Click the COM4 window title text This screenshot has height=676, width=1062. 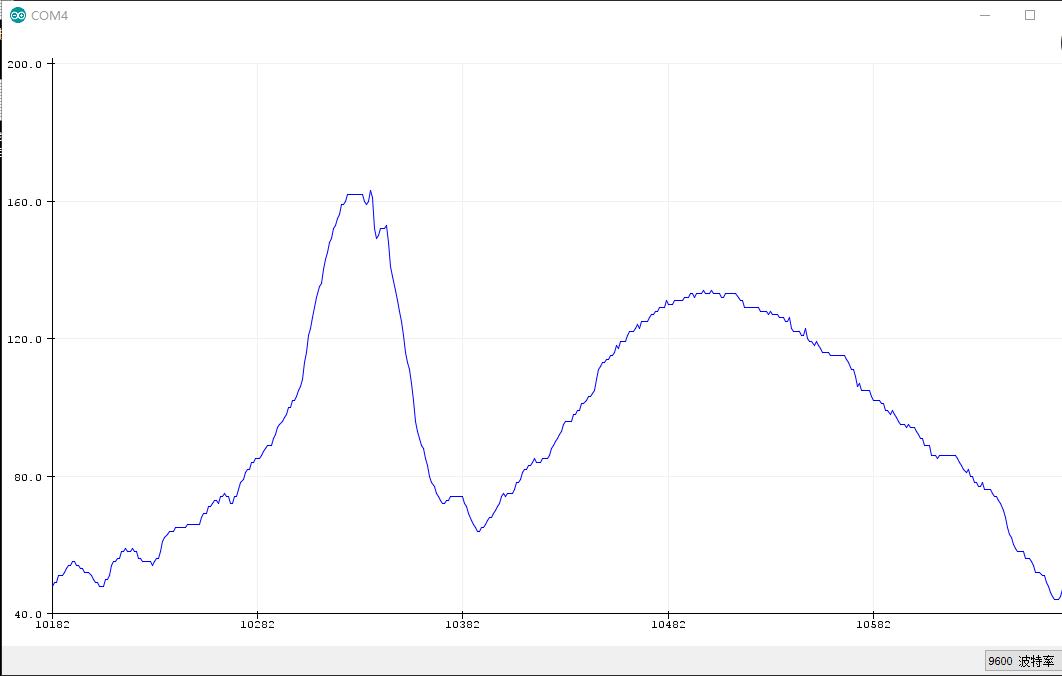point(49,16)
